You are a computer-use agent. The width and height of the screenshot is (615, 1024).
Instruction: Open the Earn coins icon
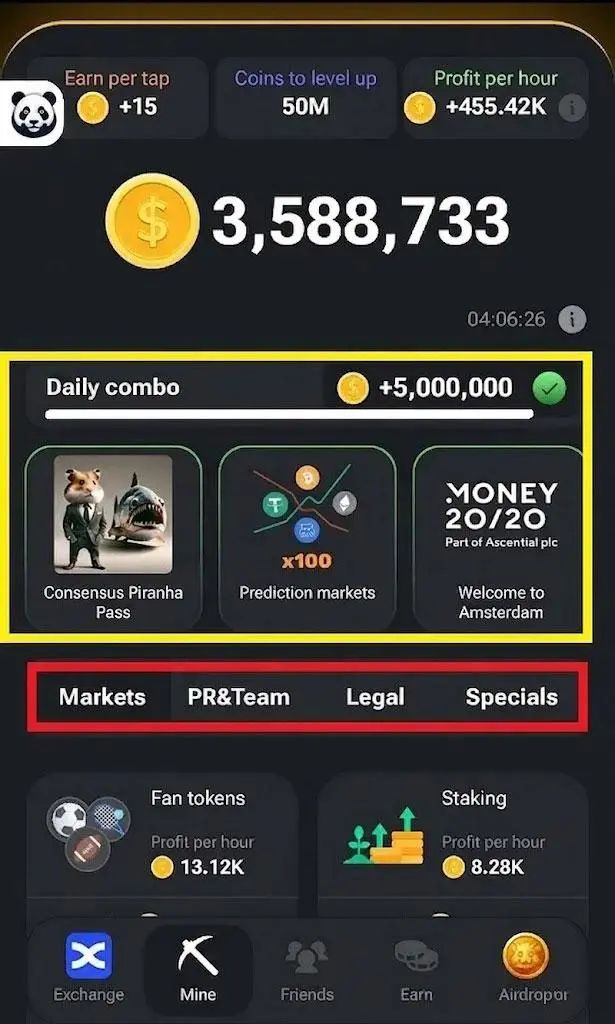(x=416, y=957)
